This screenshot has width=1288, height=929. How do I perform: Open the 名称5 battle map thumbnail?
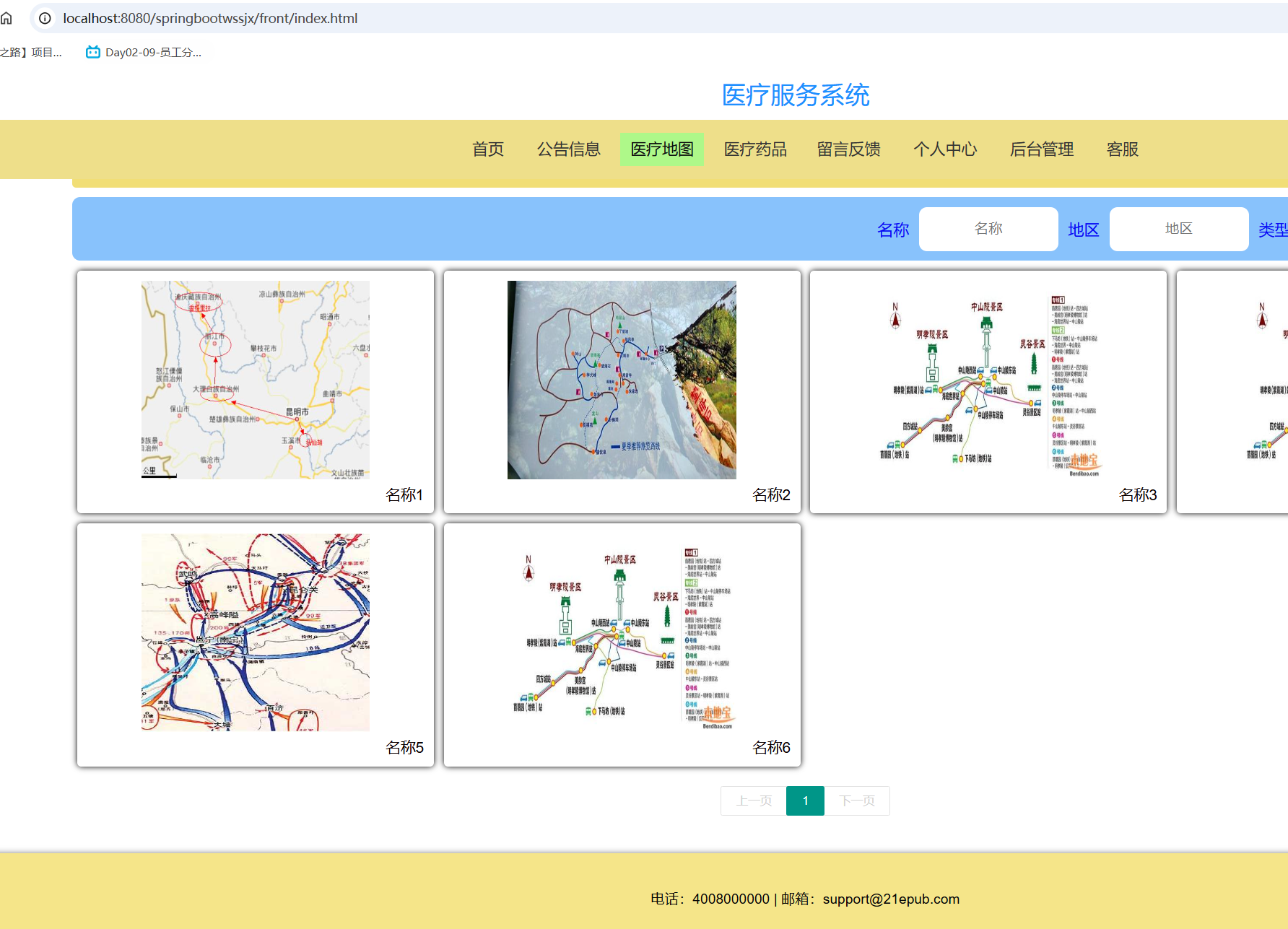(256, 632)
